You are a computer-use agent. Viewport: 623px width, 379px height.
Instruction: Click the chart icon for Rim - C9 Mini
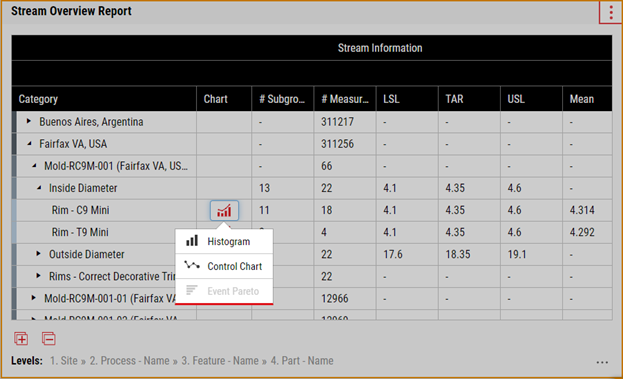pyautogui.click(x=224, y=211)
